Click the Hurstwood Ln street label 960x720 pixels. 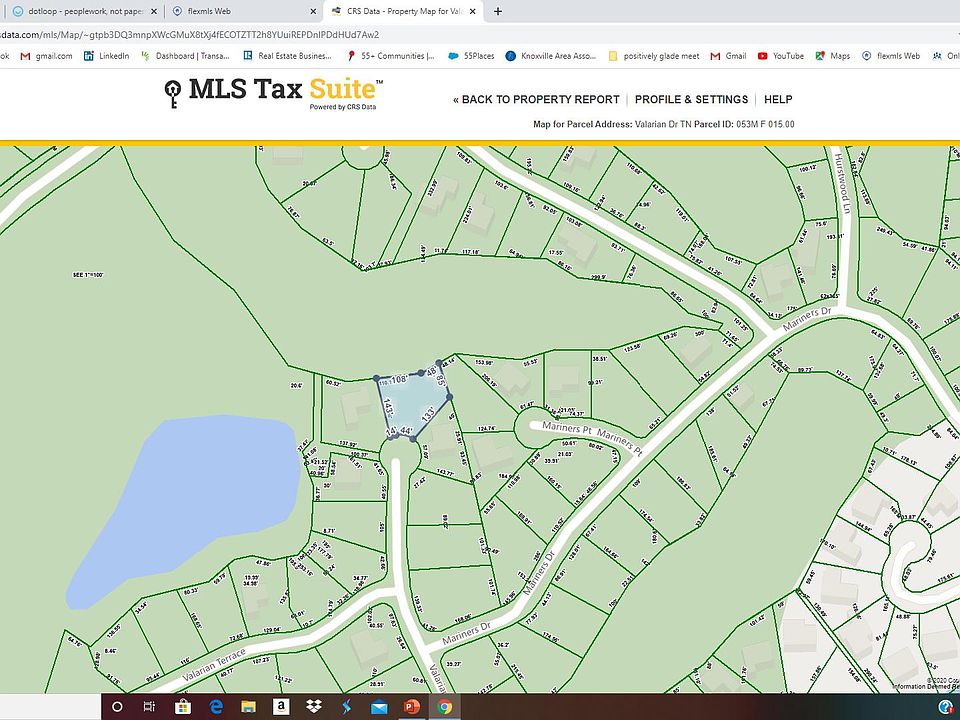pos(842,182)
